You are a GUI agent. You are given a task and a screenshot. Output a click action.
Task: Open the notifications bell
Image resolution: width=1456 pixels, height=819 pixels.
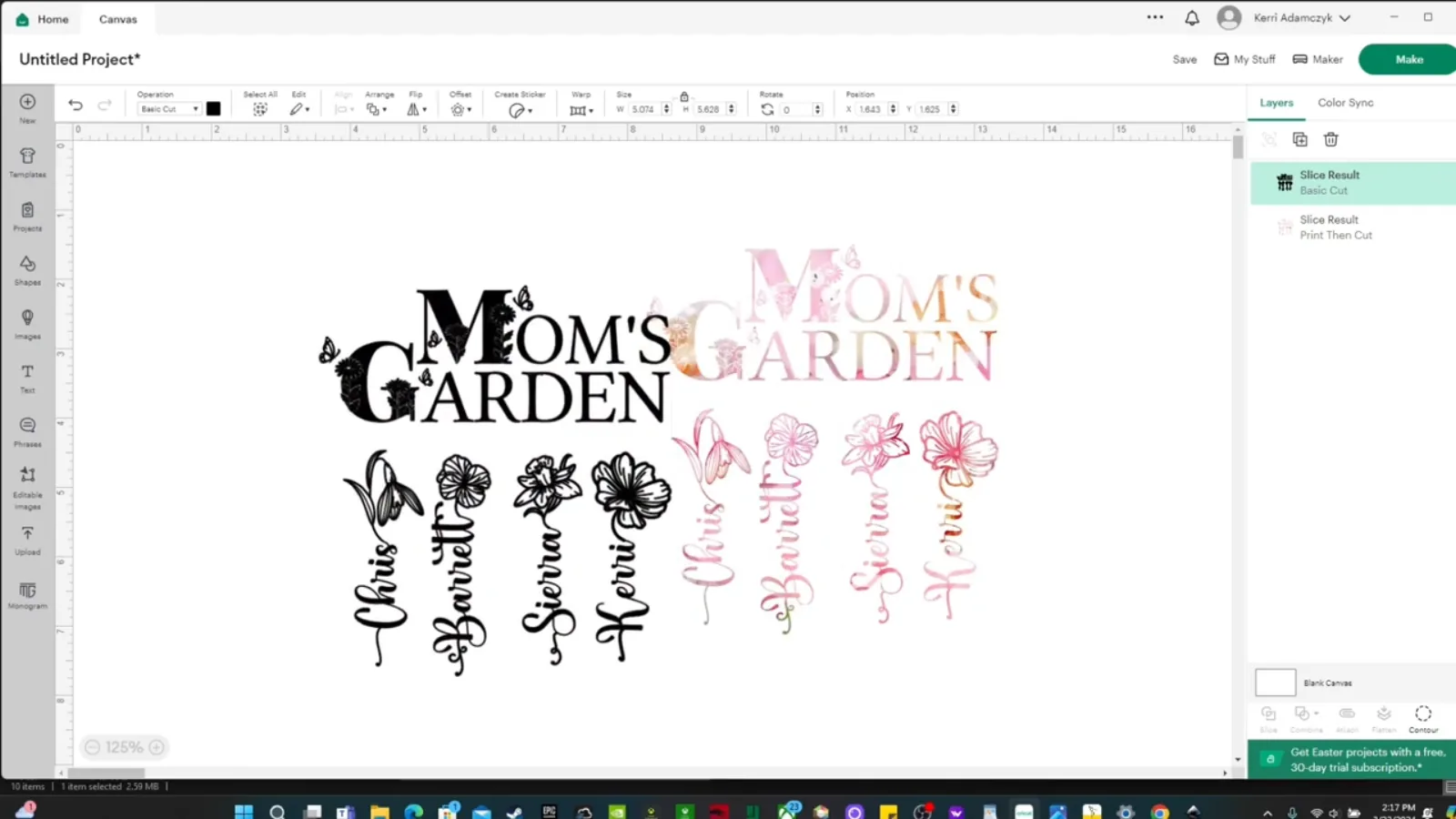point(1192,17)
